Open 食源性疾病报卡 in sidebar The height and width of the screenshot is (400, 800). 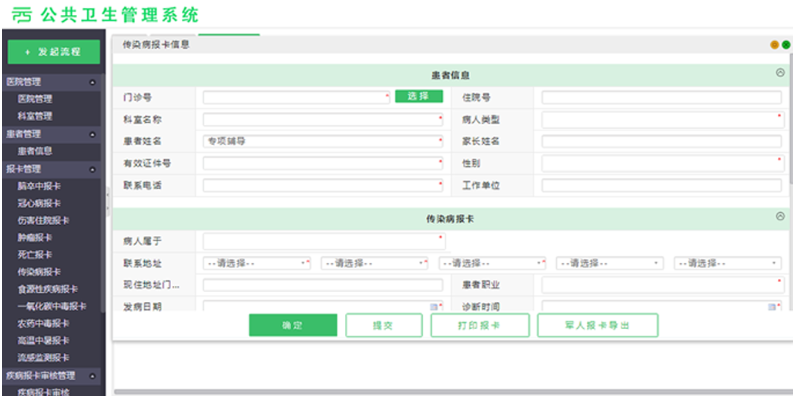coord(47,289)
